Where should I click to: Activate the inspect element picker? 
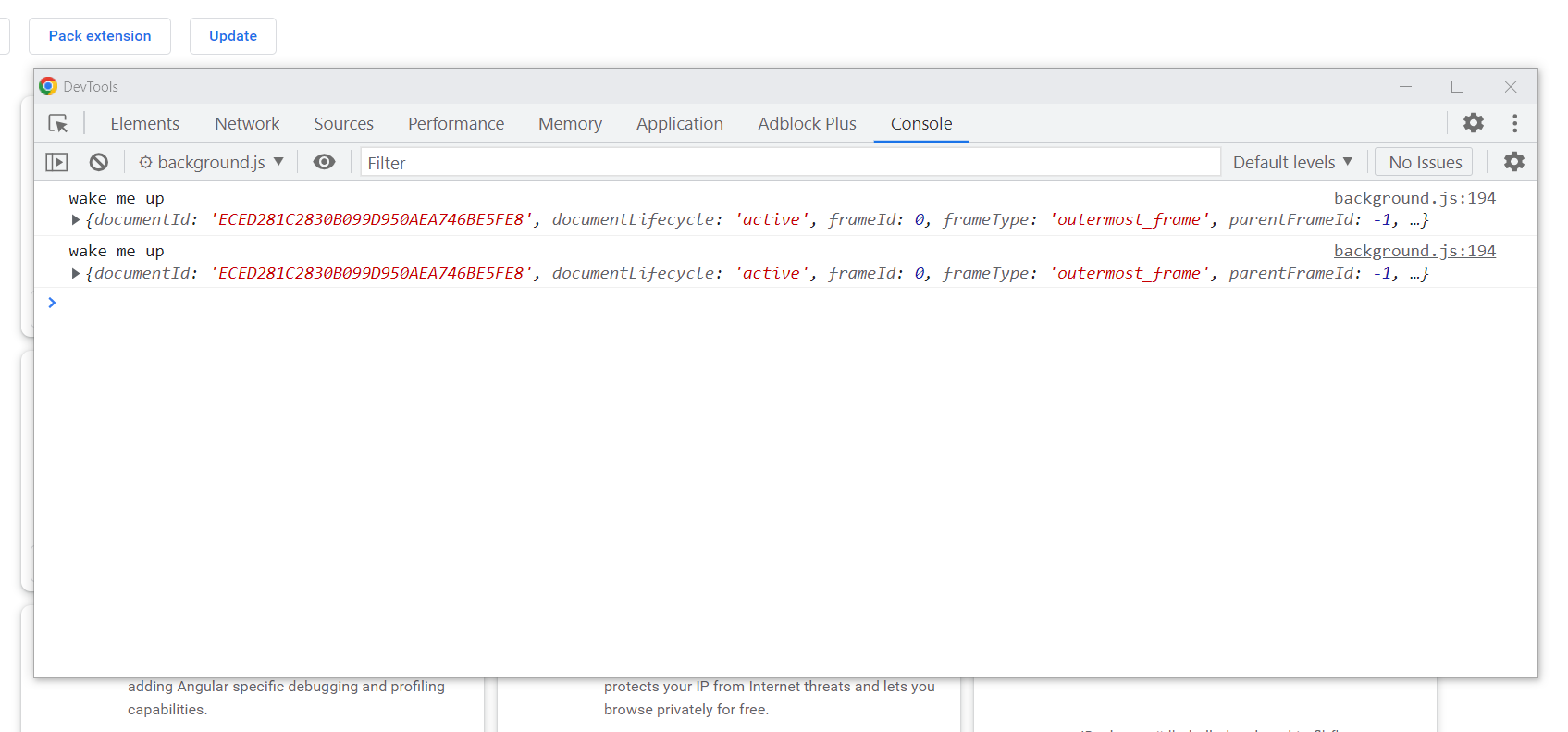pyautogui.click(x=58, y=123)
